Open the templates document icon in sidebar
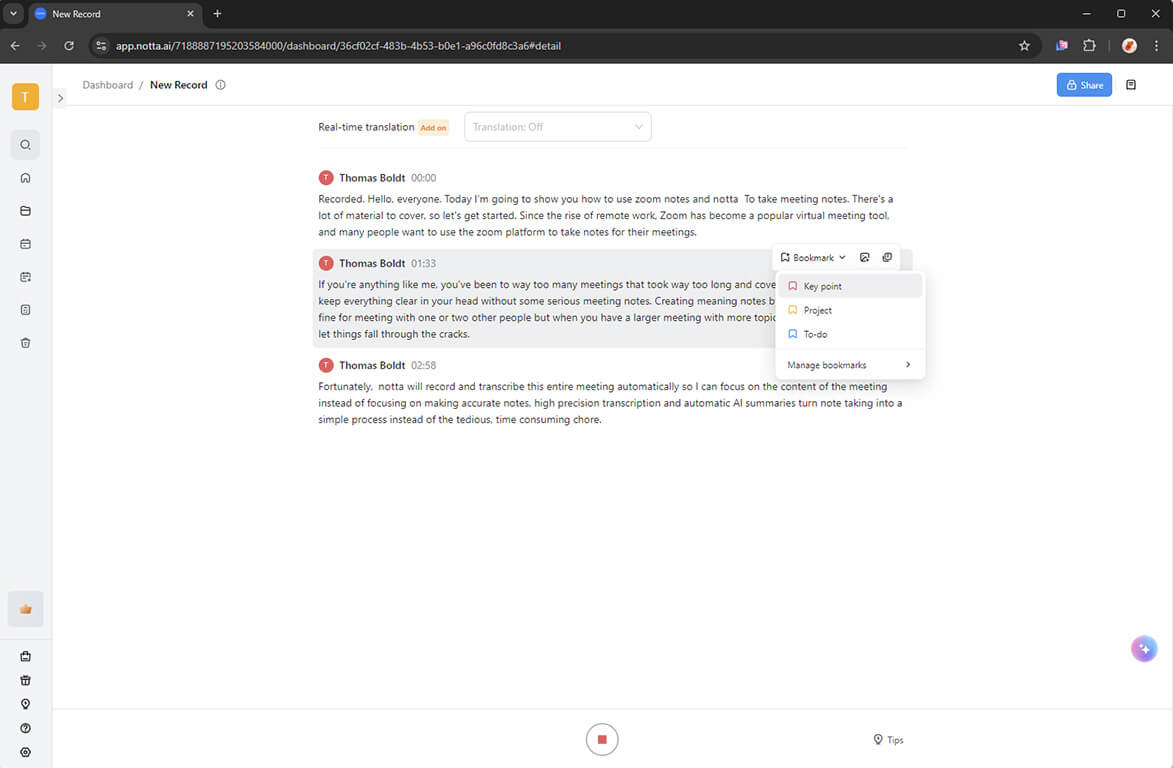The image size is (1173, 768). coord(25,310)
